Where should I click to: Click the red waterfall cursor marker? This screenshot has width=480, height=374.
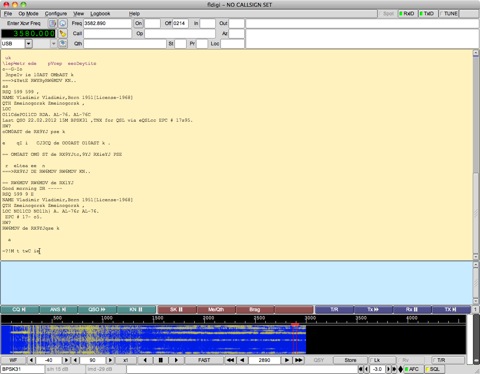click(x=295, y=324)
